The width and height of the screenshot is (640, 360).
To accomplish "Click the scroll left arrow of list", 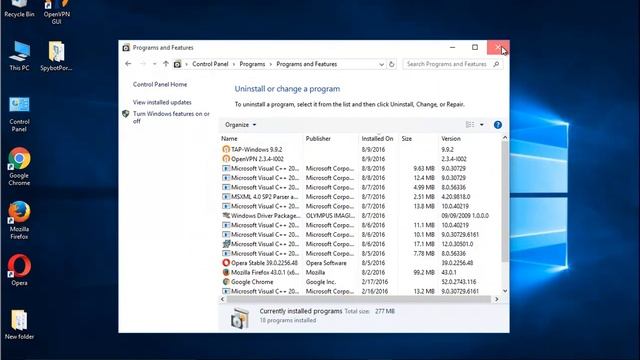I will (x=222, y=299).
